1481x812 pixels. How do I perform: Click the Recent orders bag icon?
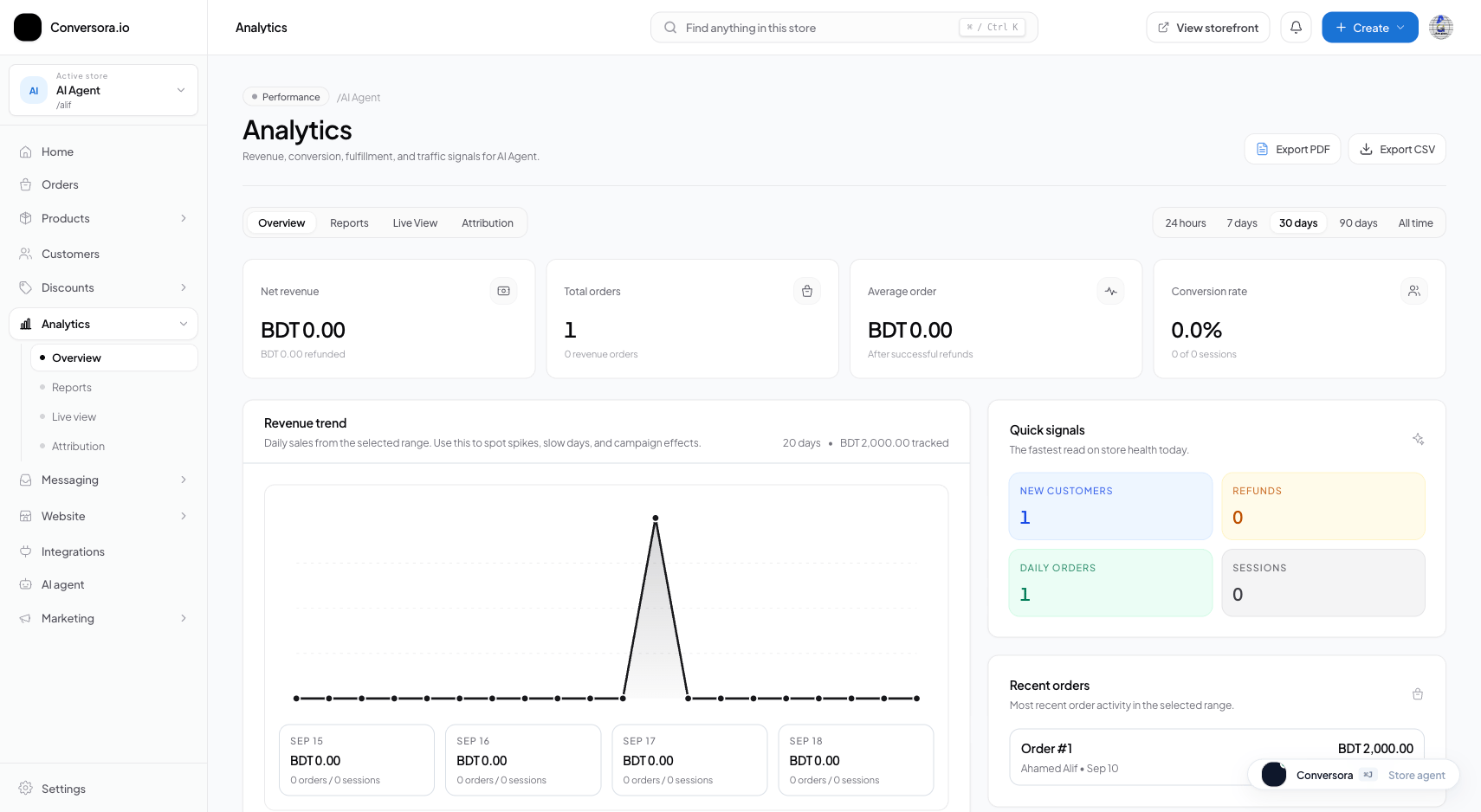click(1418, 694)
